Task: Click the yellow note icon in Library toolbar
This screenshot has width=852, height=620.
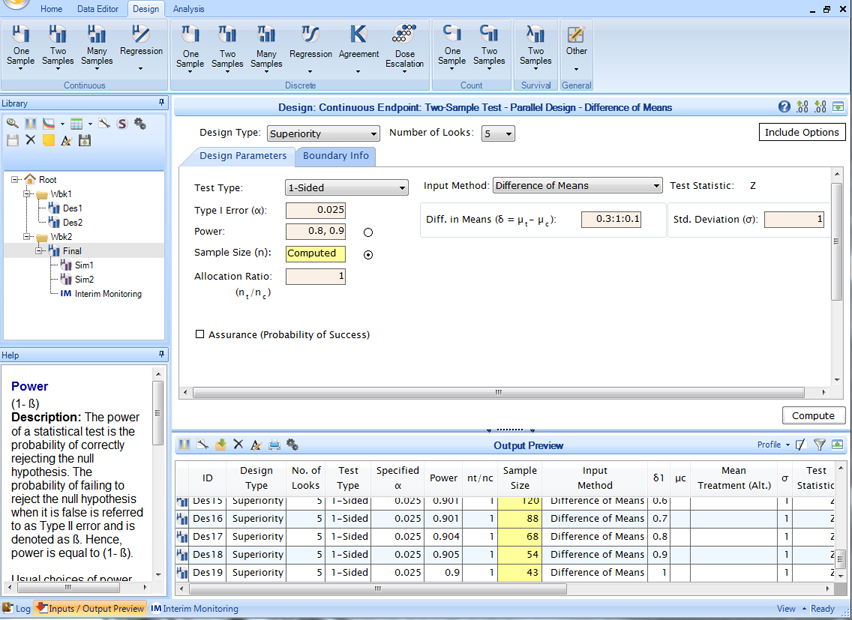Action: [x=49, y=140]
